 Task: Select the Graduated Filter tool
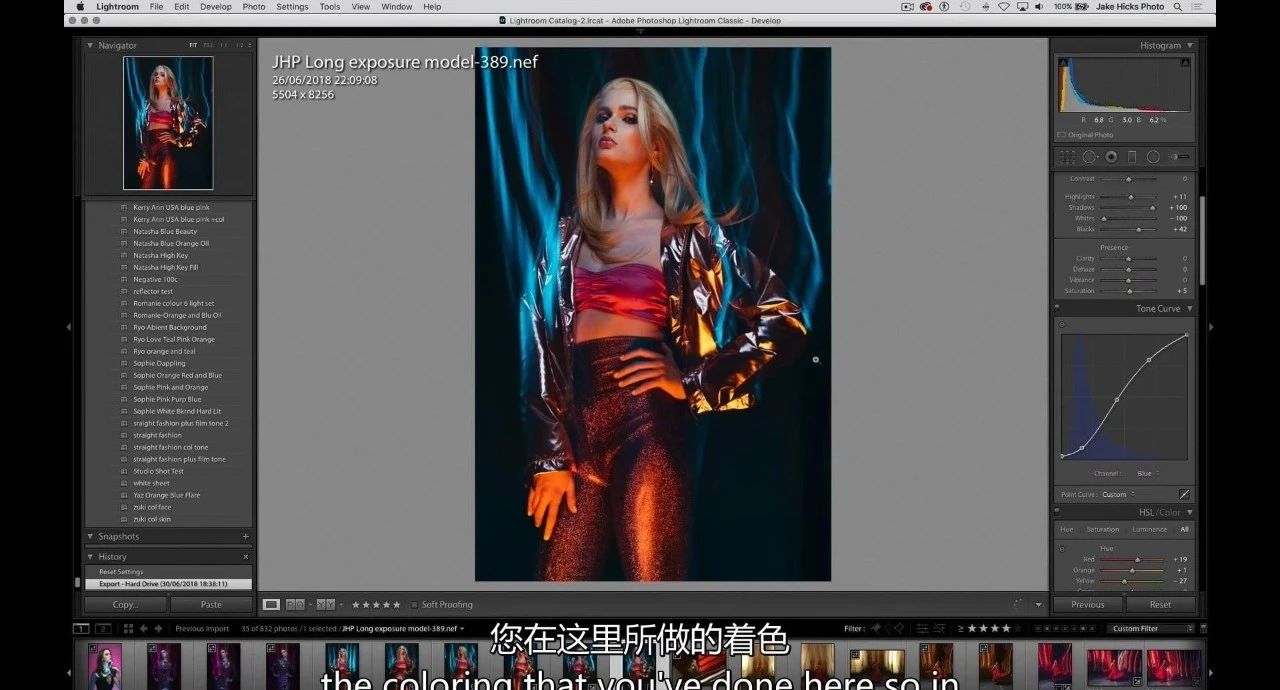point(1132,157)
